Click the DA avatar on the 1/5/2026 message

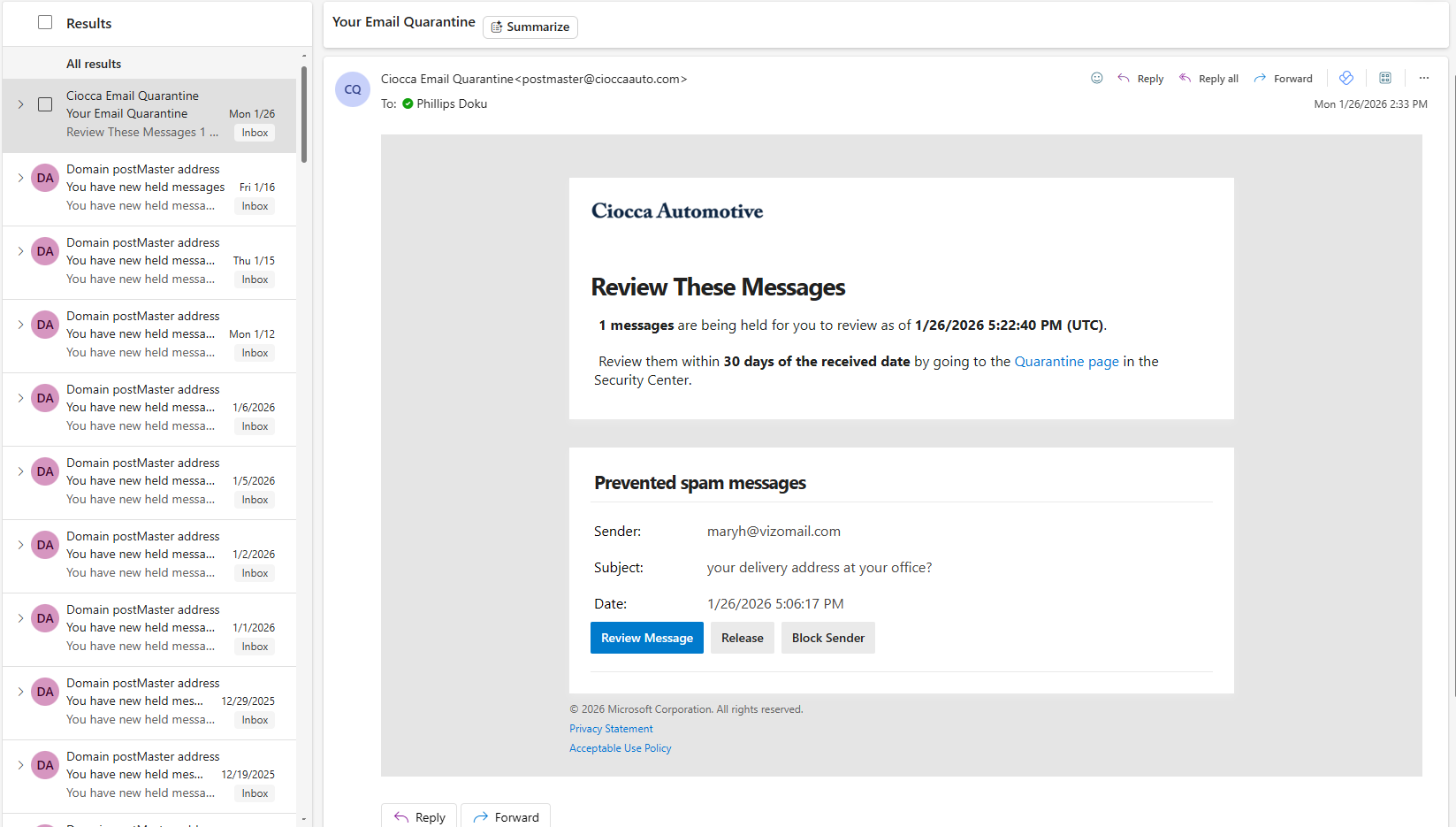(x=45, y=471)
